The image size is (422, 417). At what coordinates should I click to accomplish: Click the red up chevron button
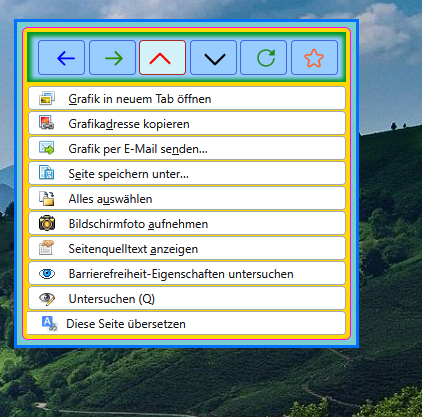point(162,58)
